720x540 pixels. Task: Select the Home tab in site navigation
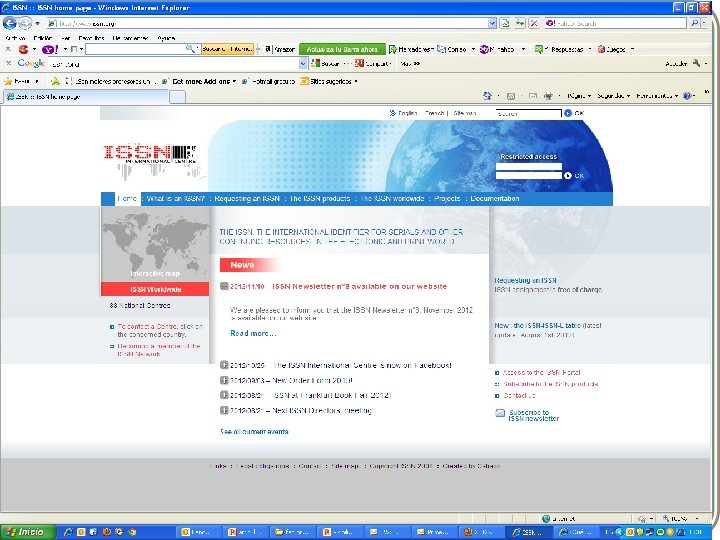(x=127, y=198)
